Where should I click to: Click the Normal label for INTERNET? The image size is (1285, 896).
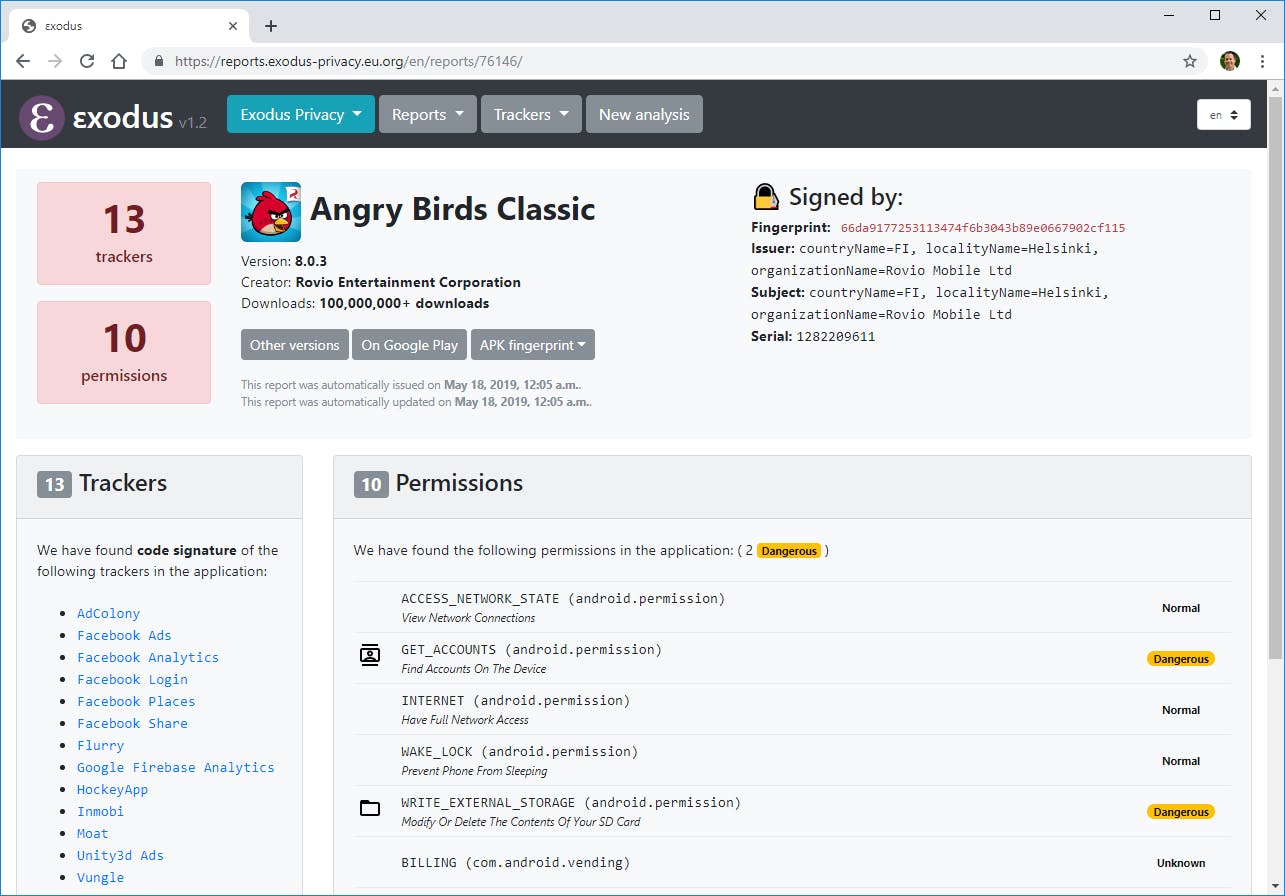click(x=1181, y=710)
